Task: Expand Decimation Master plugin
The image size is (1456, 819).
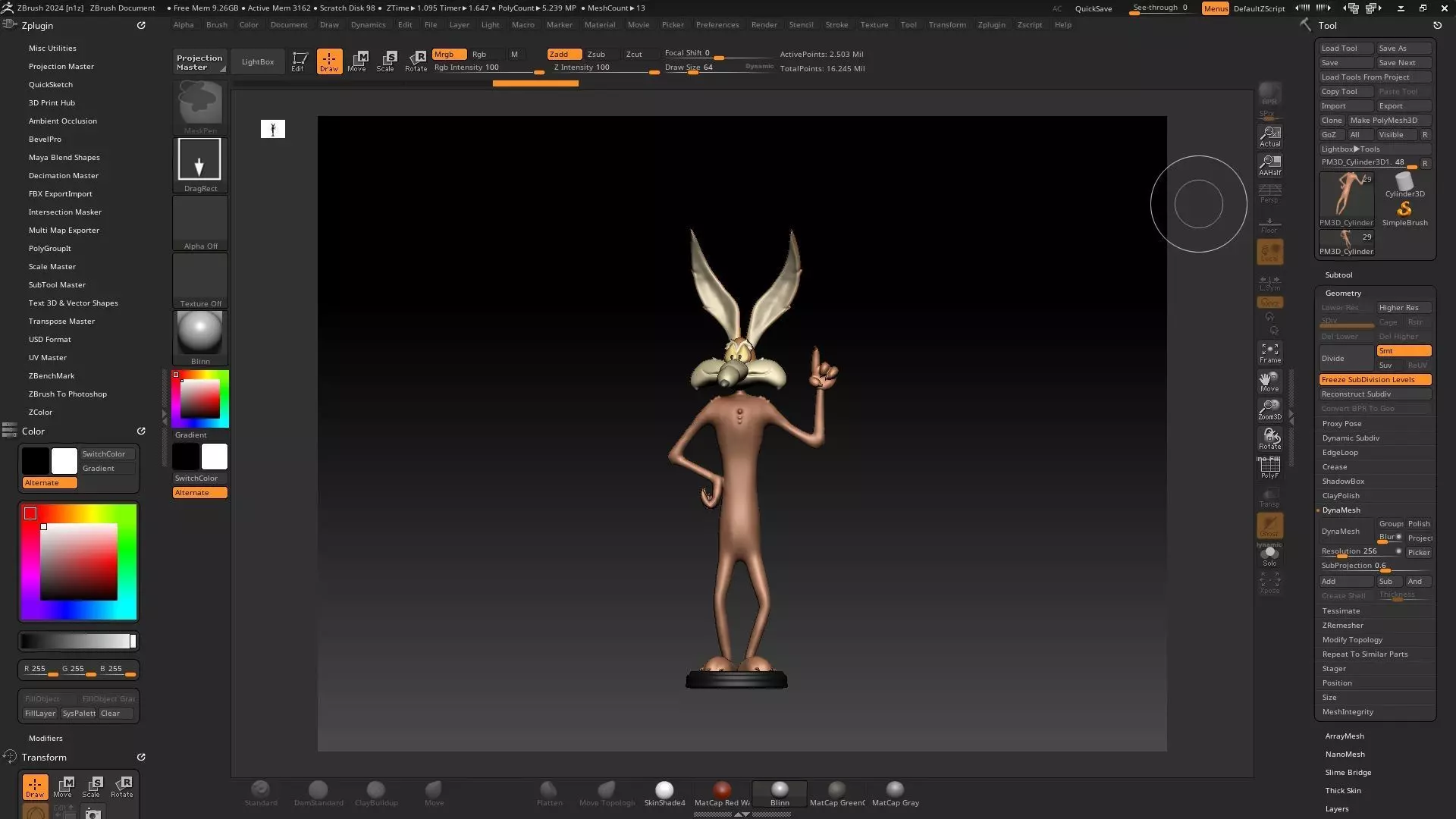Action: (x=63, y=175)
